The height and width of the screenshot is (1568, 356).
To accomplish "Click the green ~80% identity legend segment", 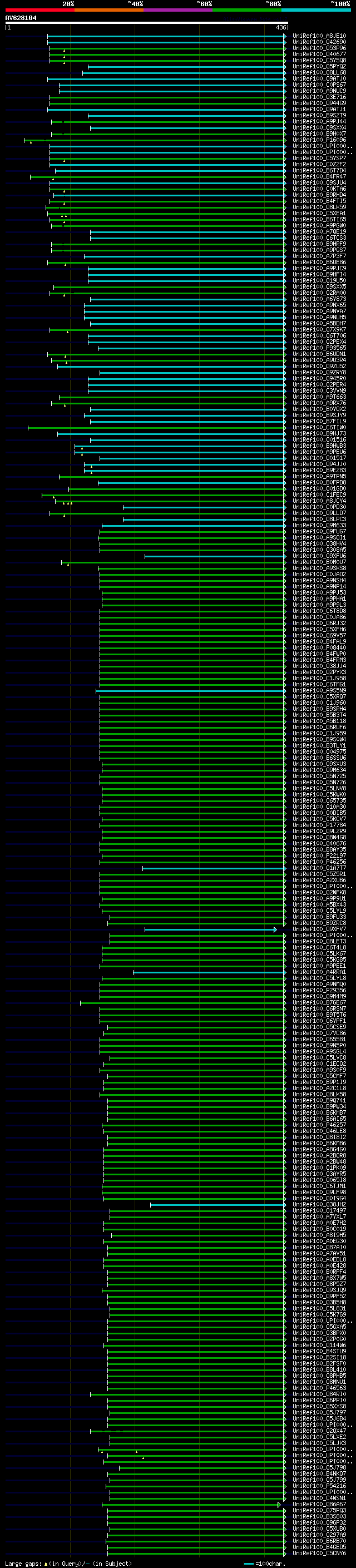I will click(x=247, y=10).
